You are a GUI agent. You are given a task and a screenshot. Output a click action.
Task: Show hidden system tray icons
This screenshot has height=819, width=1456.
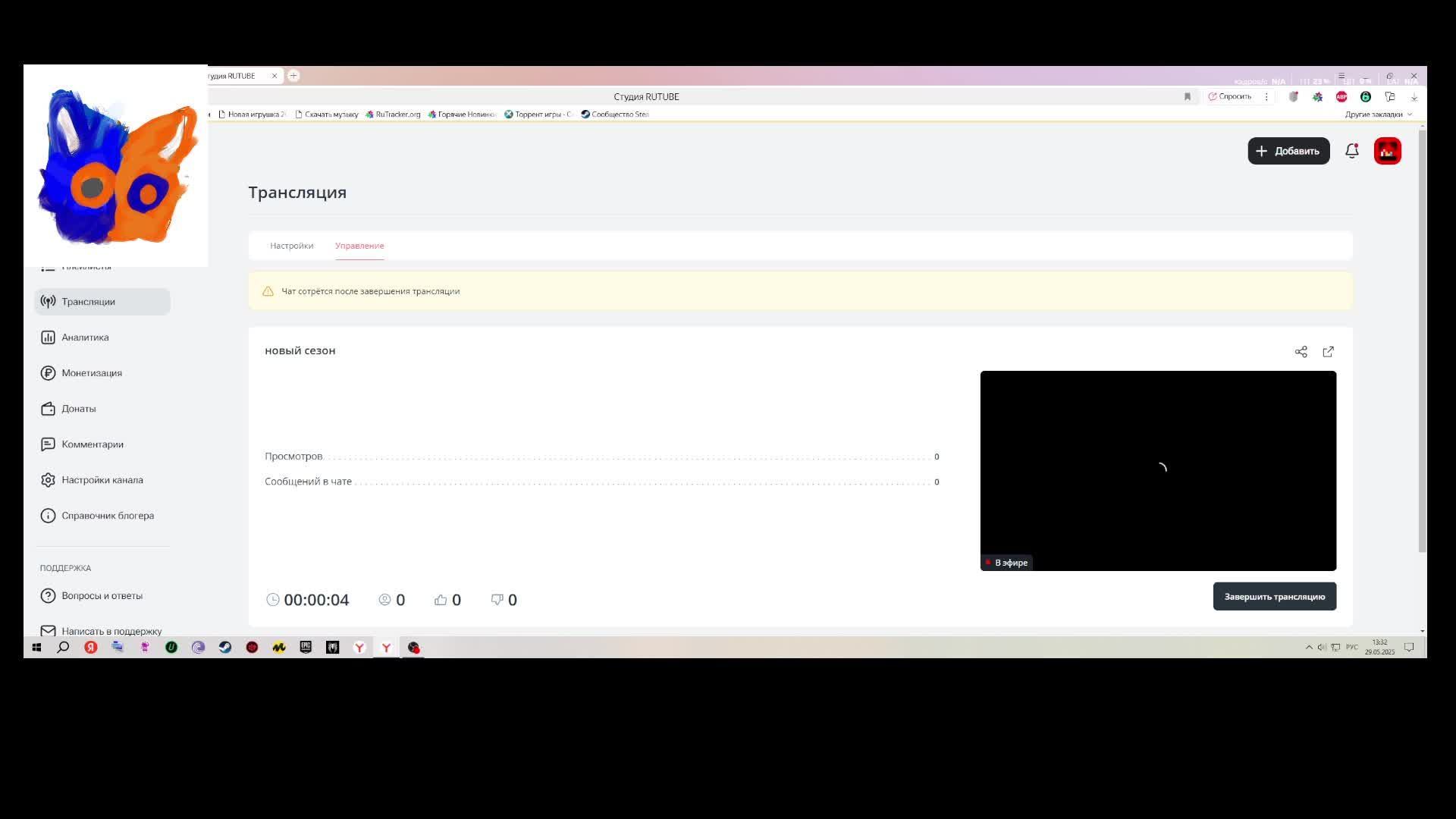point(1309,648)
